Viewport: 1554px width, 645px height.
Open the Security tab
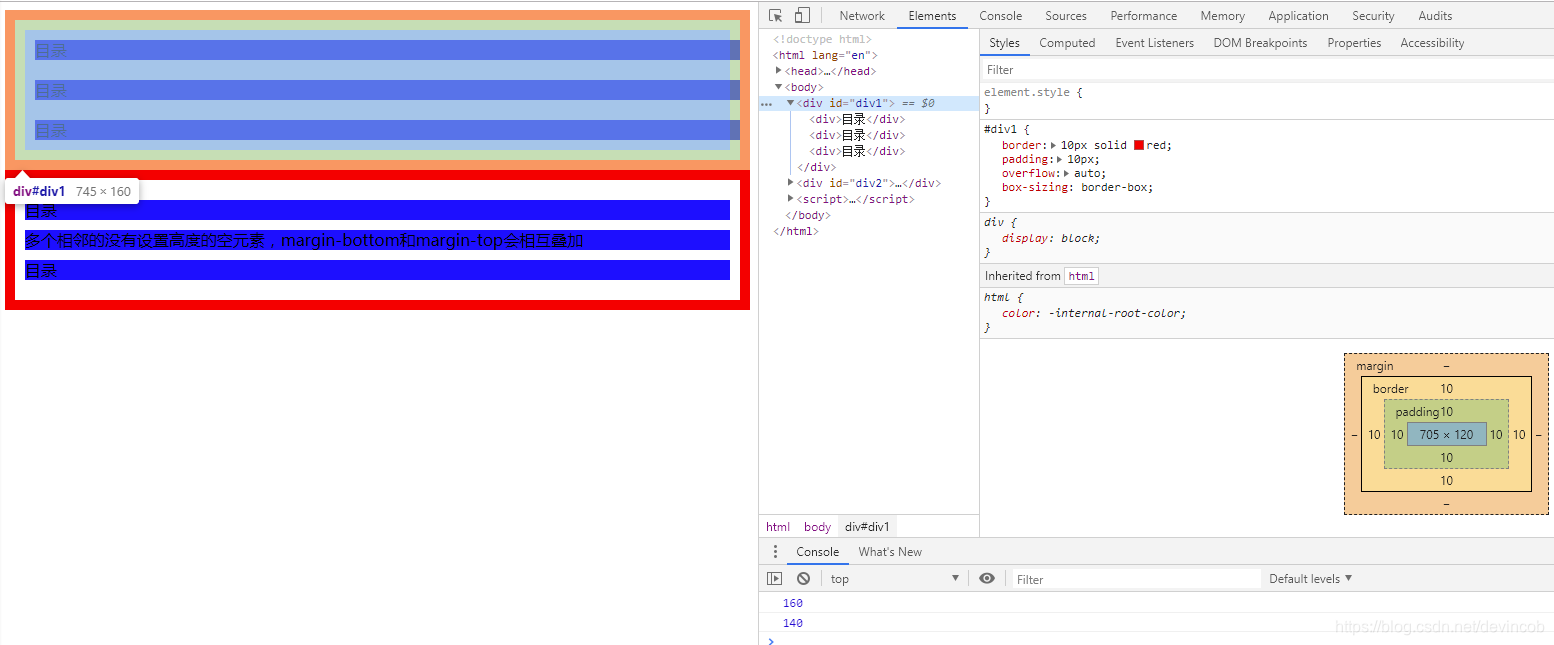click(x=1373, y=16)
